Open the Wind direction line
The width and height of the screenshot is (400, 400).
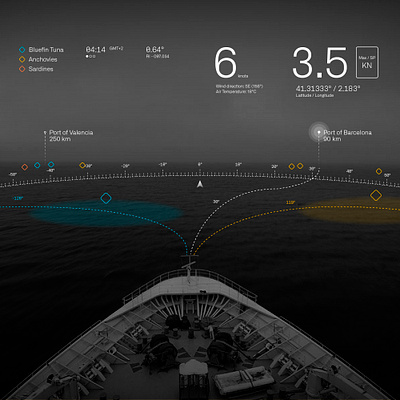pos(239,86)
